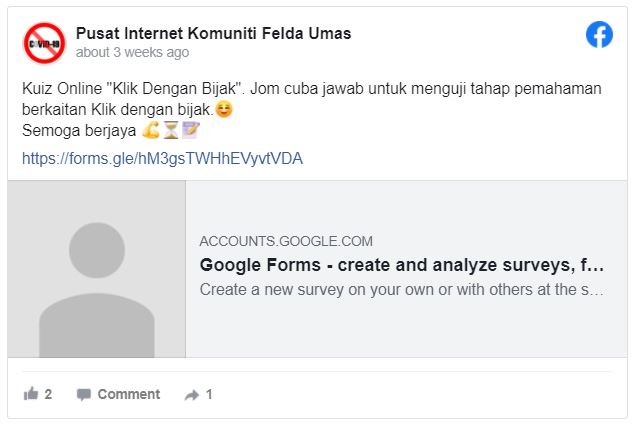View the share count of 1
The width and height of the screenshot is (636, 425).
click(209, 394)
